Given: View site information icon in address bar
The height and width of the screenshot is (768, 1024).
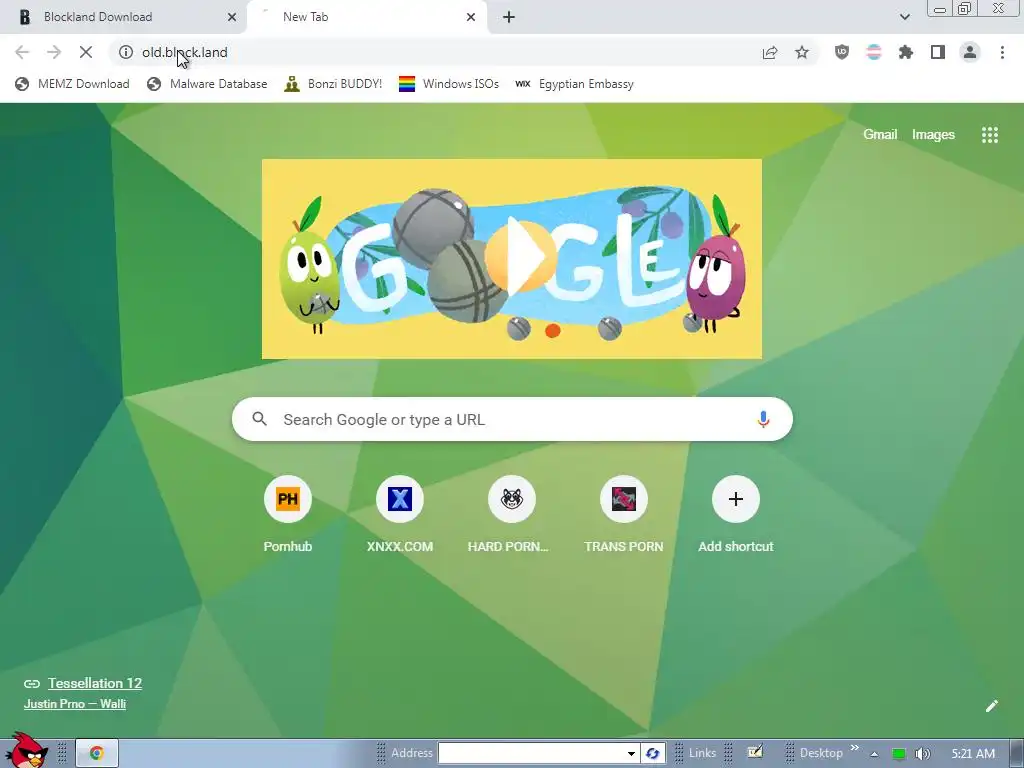Looking at the screenshot, I should 126,52.
